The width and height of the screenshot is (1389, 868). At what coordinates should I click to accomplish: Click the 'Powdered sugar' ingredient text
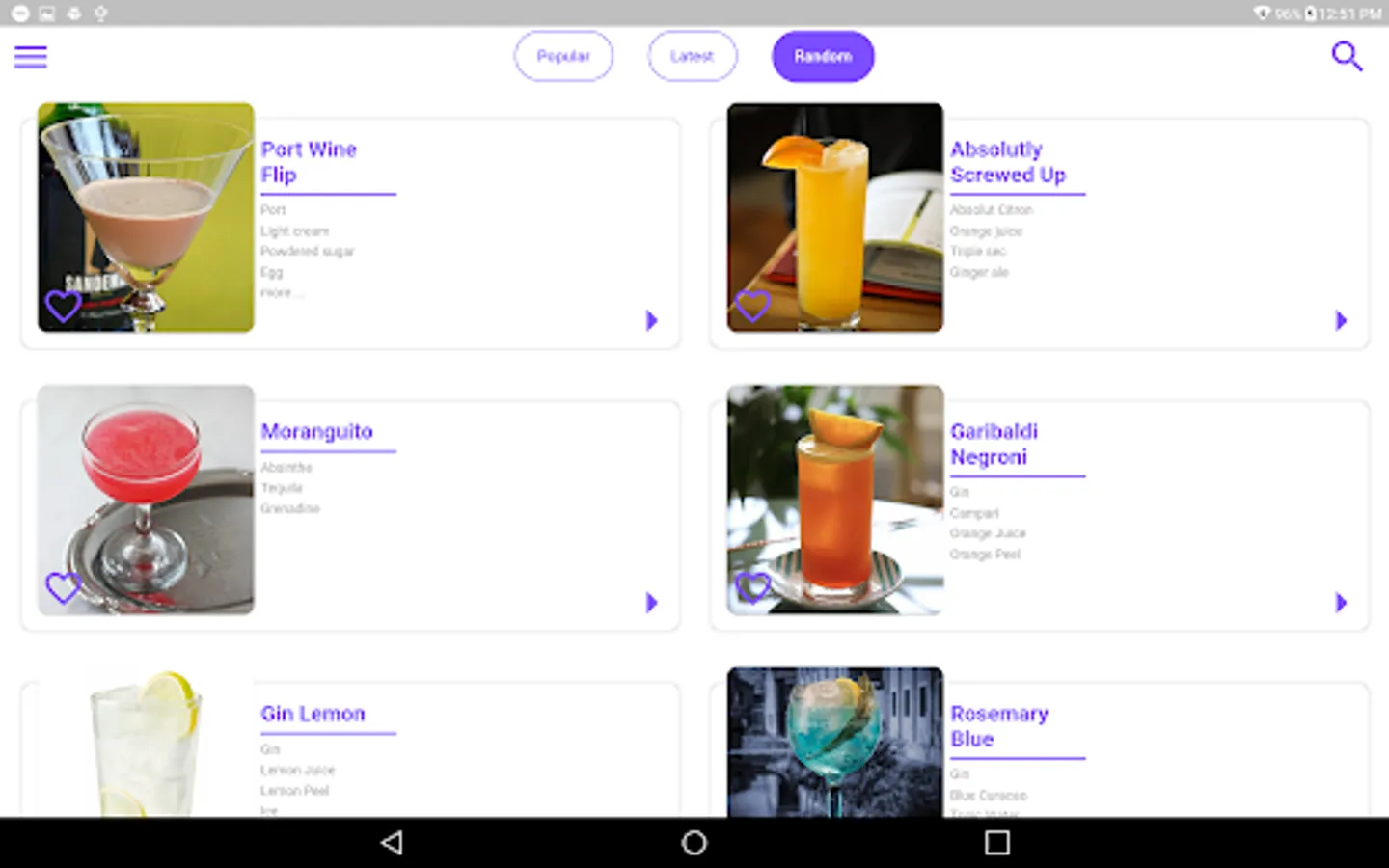click(x=307, y=252)
